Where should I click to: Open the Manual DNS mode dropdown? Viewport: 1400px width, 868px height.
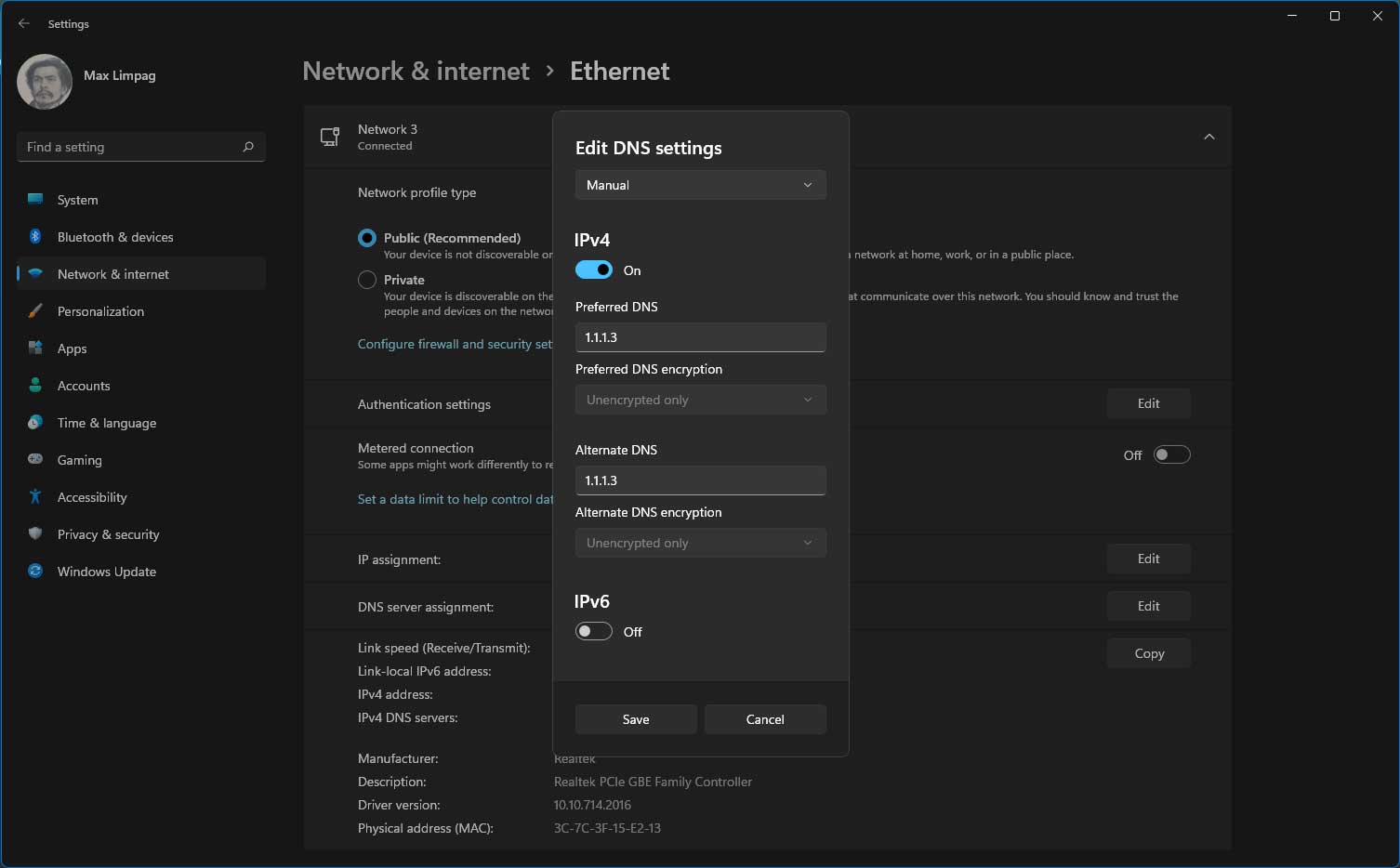[700, 185]
